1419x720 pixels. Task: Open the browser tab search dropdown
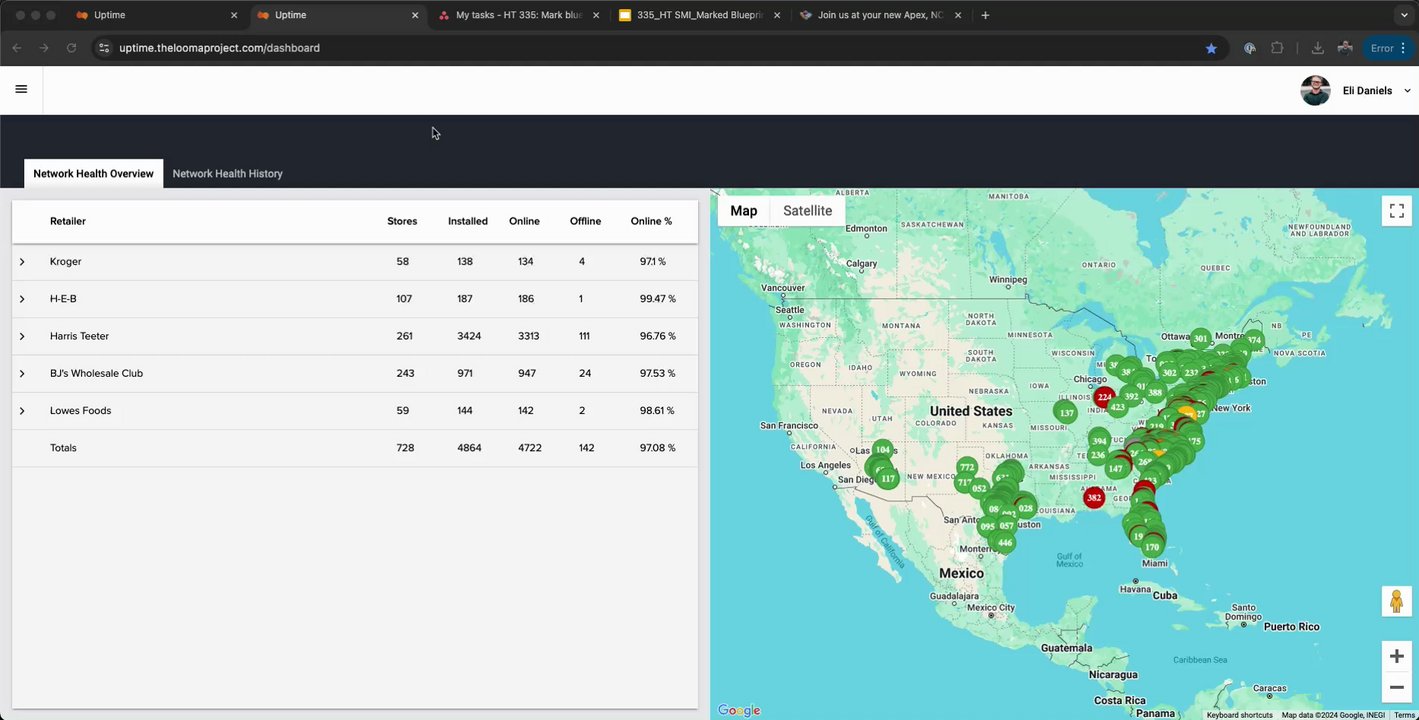pyautogui.click(x=1404, y=15)
